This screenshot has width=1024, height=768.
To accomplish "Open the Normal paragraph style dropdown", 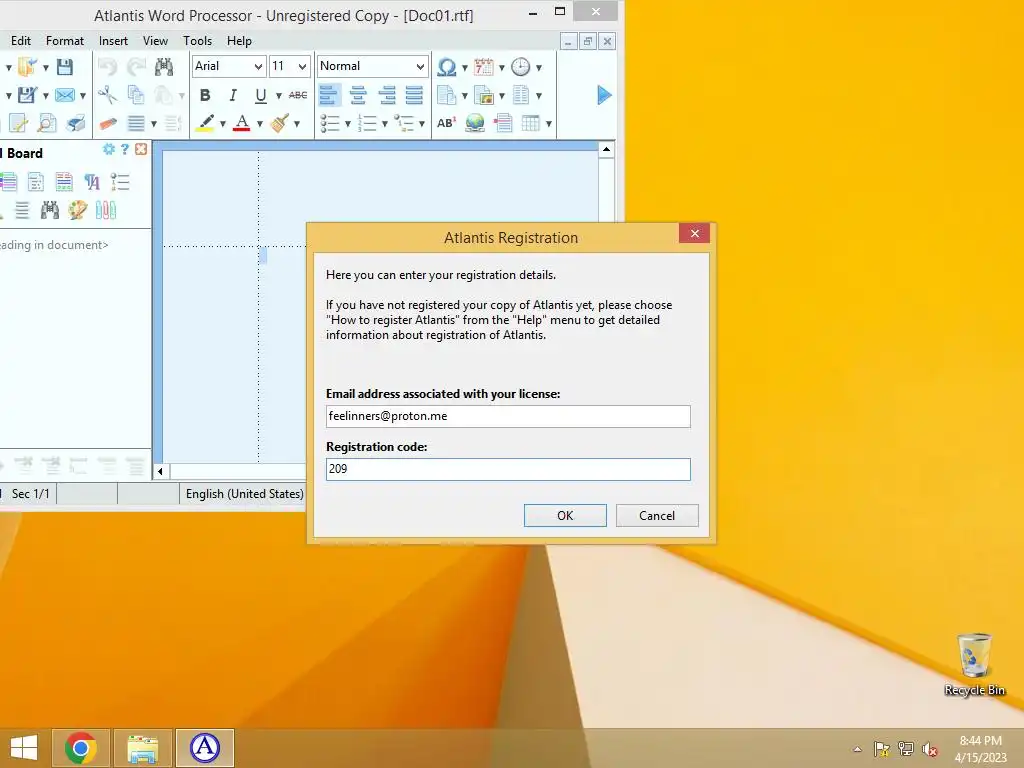I will pos(421,67).
